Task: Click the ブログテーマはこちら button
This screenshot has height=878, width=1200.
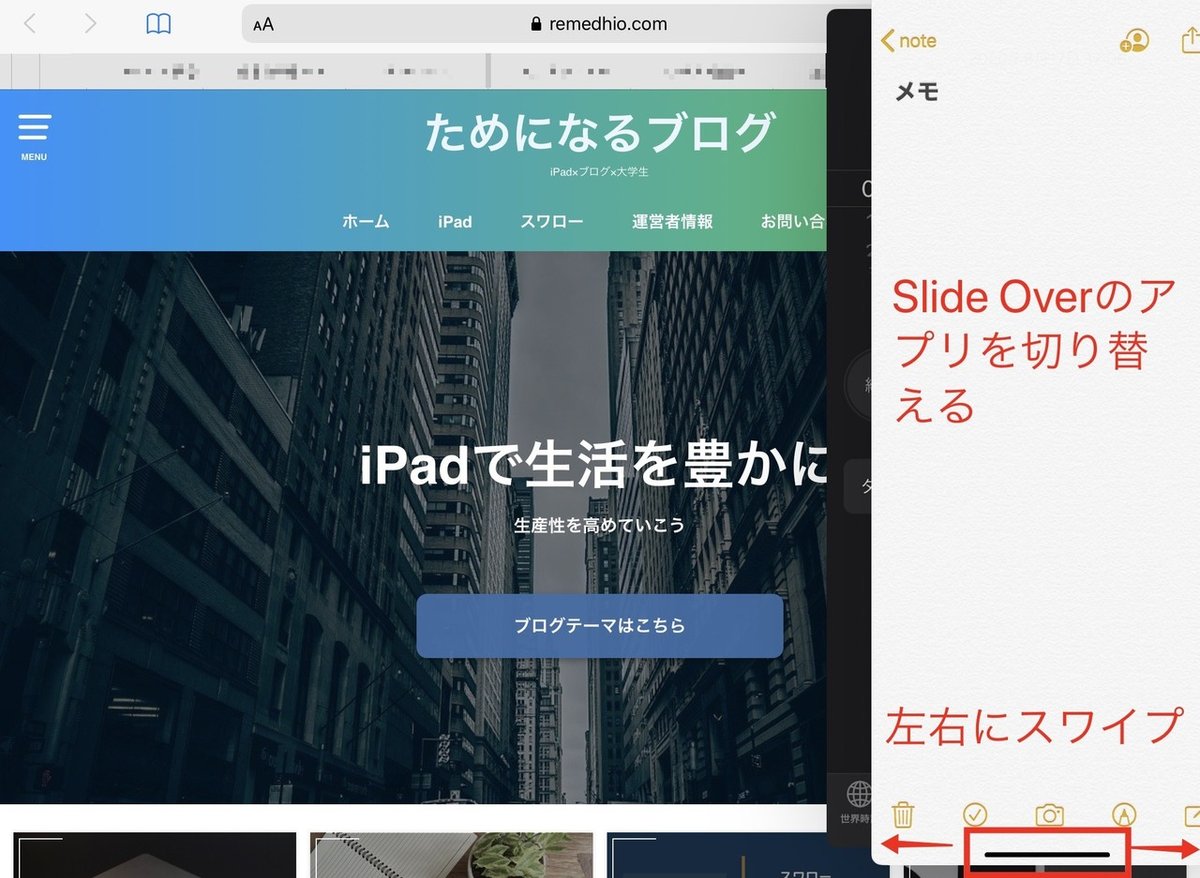Action: point(600,625)
